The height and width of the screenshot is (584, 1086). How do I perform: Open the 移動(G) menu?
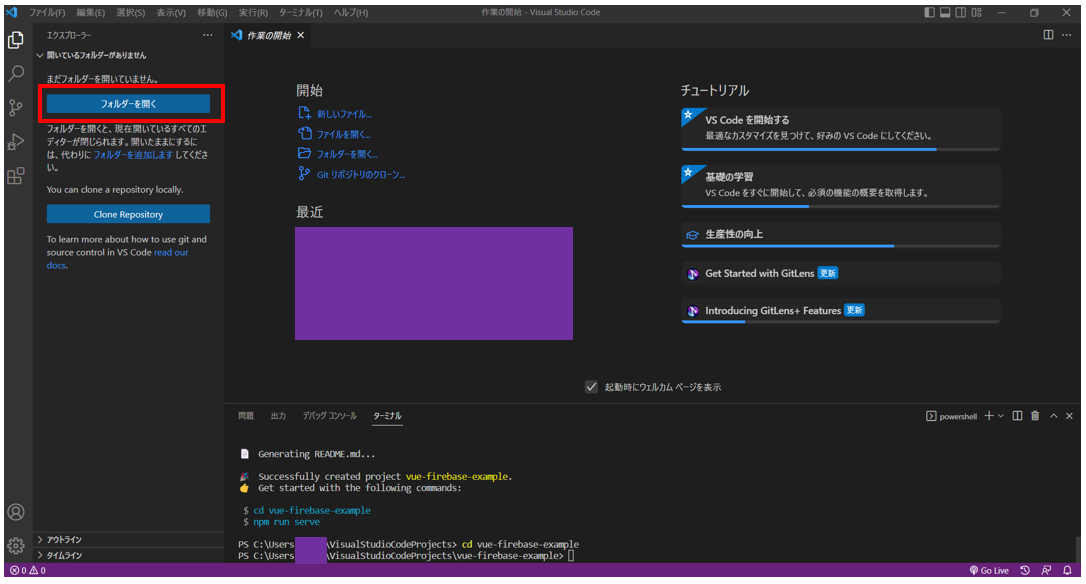[212, 12]
